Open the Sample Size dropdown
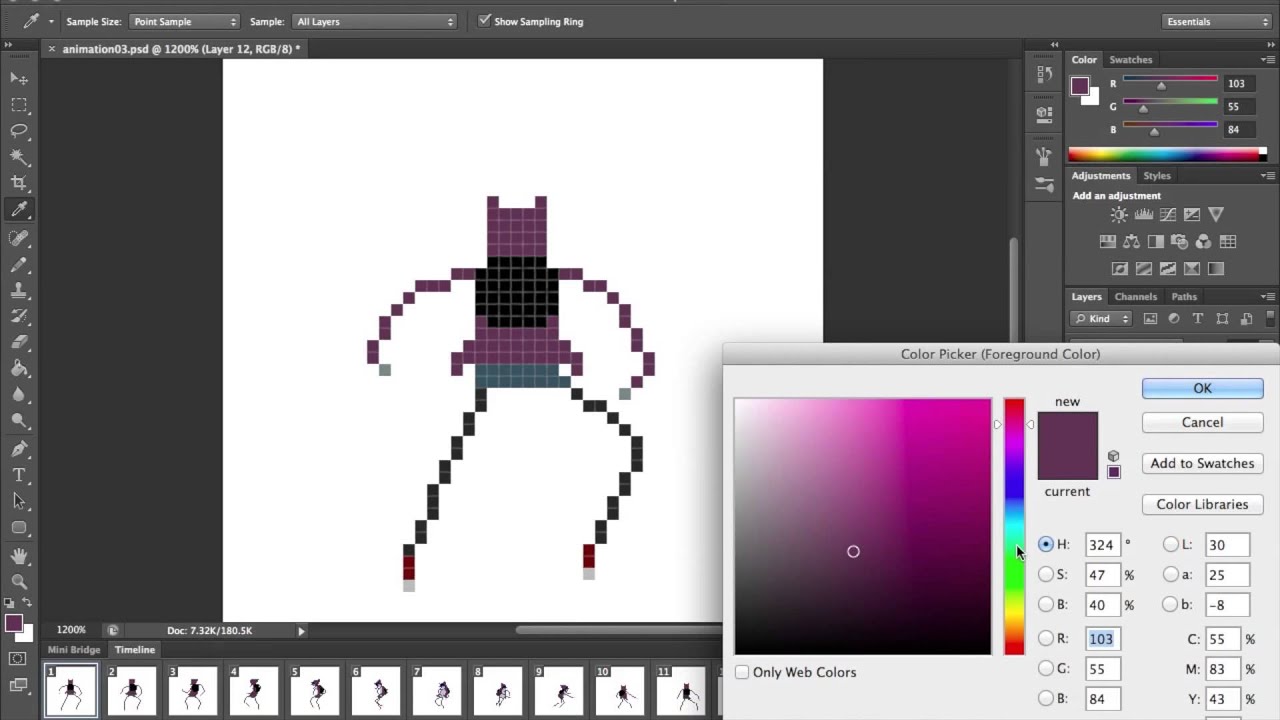This screenshot has width=1280, height=720. [184, 21]
